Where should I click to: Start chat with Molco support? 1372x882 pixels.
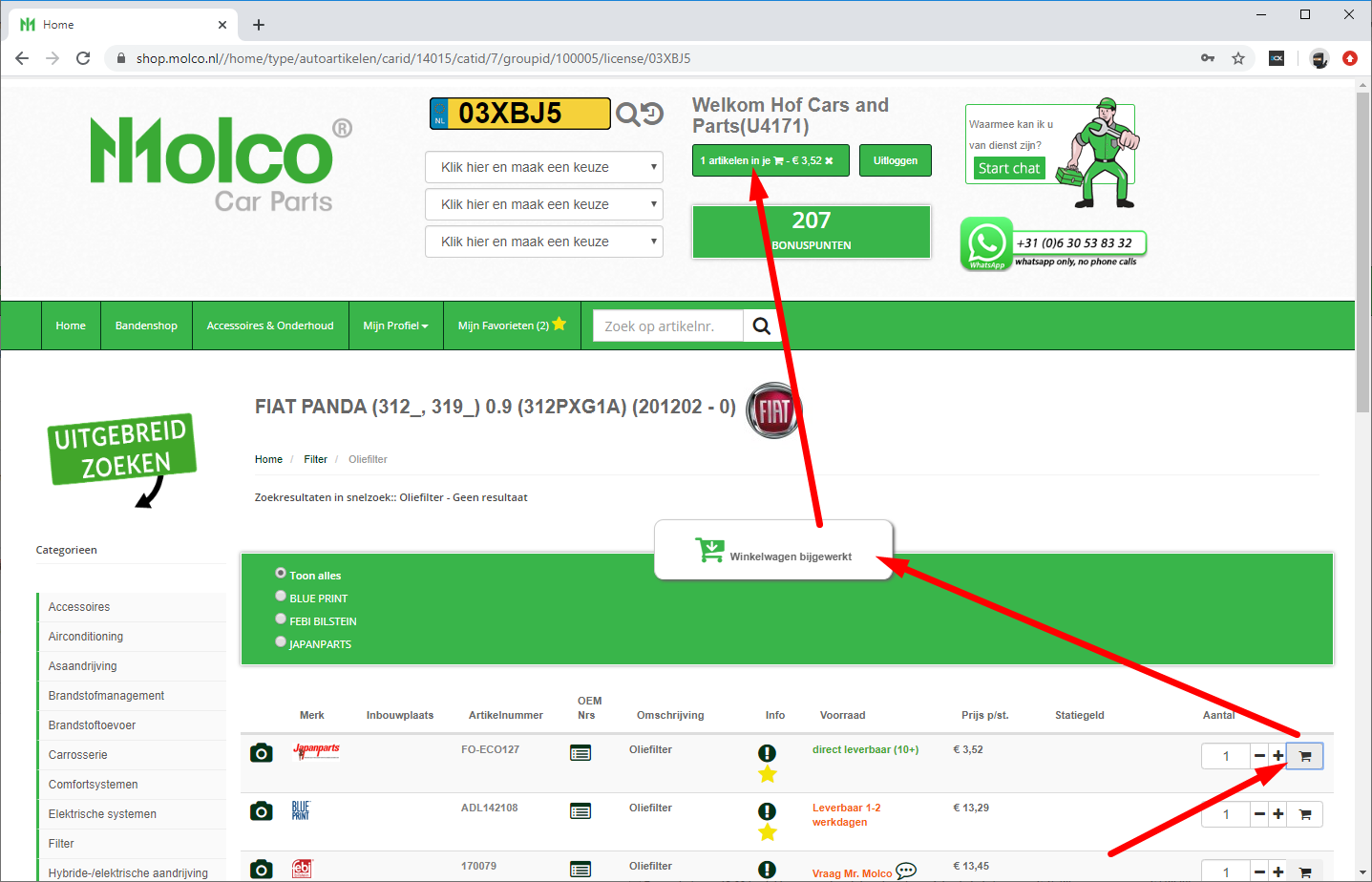coord(1009,168)
